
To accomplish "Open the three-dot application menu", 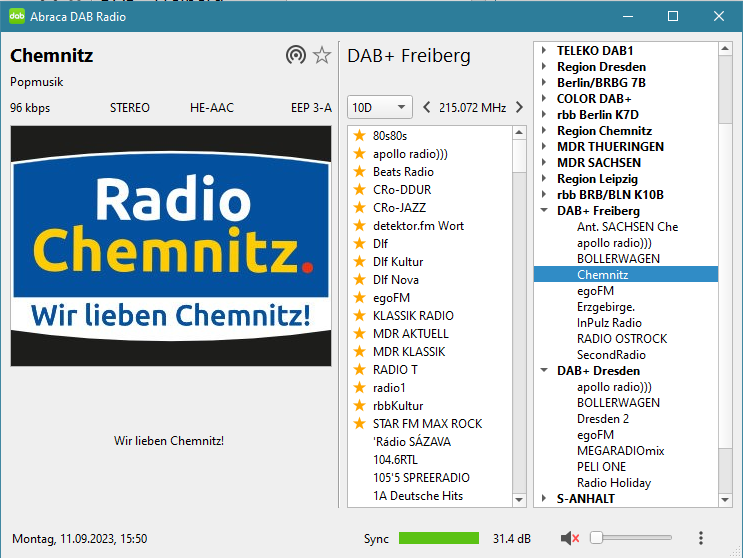I will pos(701,539).
